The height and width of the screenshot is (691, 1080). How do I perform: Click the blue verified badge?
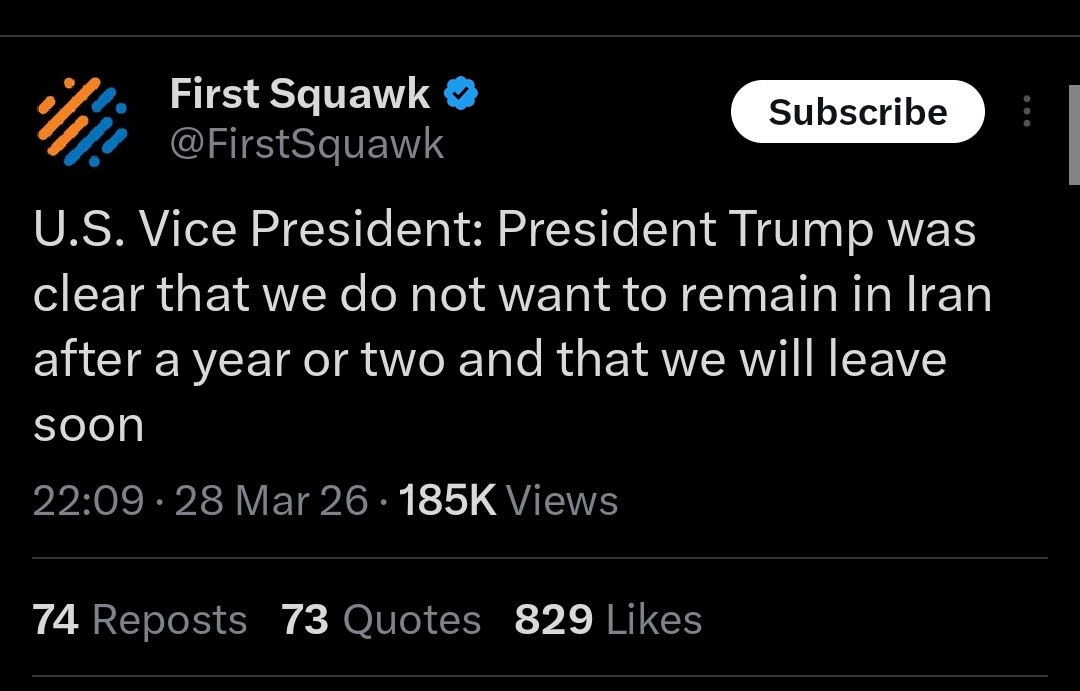[460, 94]
